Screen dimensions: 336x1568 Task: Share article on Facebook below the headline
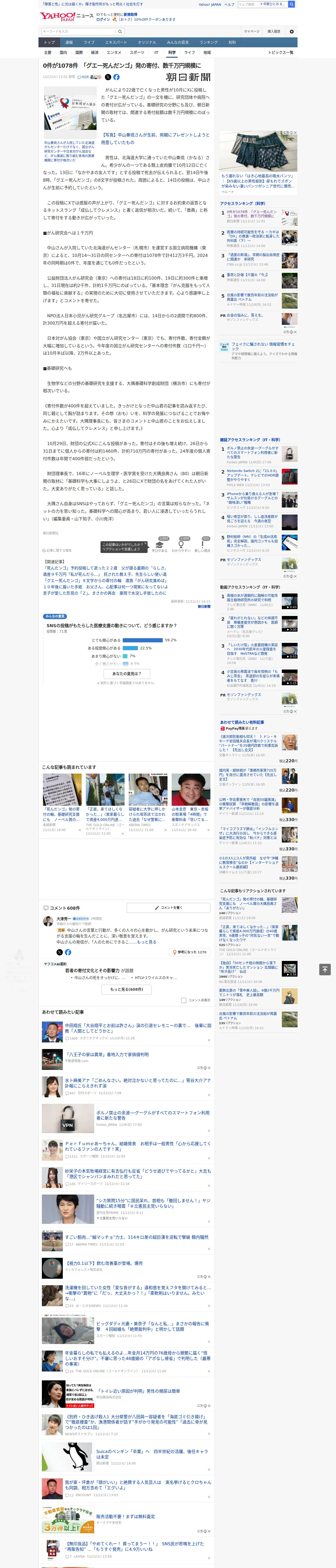click(116, 77)
